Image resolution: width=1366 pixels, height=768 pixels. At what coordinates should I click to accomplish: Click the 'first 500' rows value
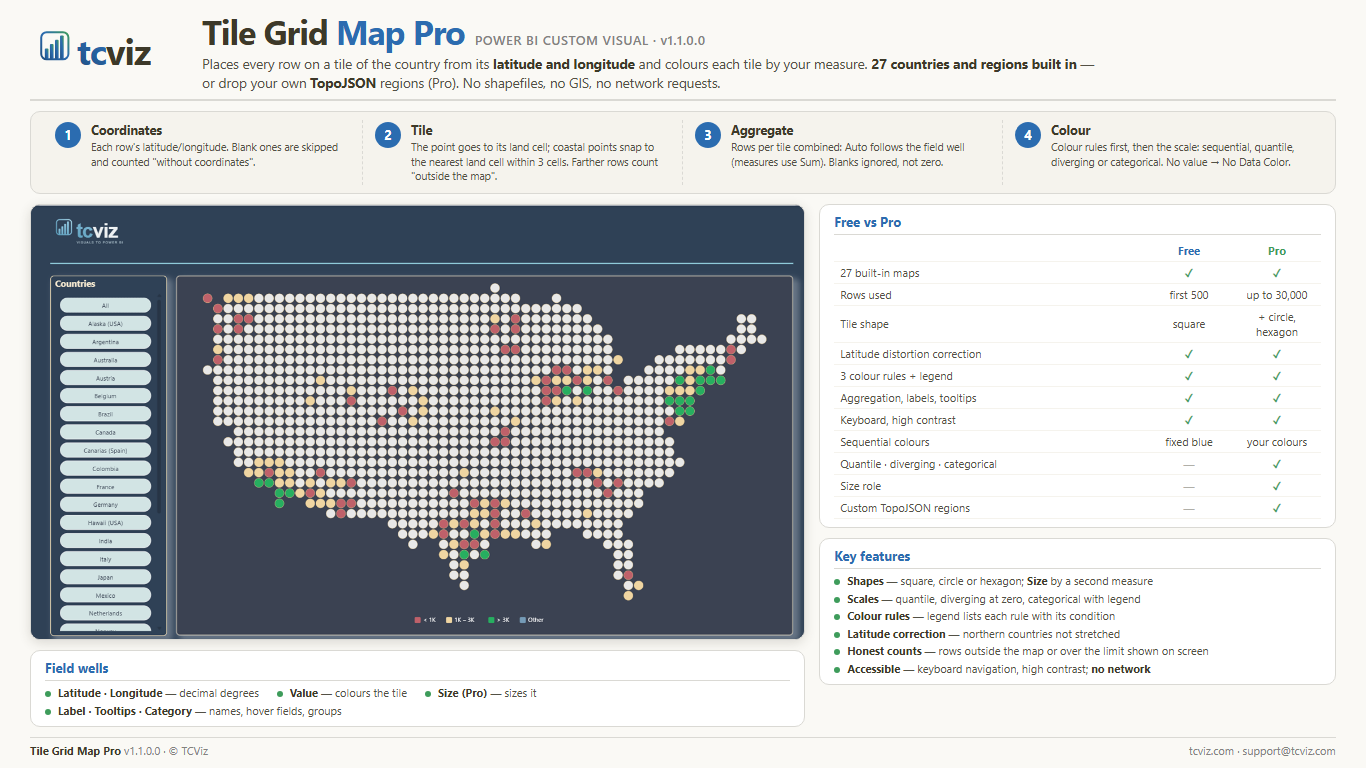(x=1189, y=295)
